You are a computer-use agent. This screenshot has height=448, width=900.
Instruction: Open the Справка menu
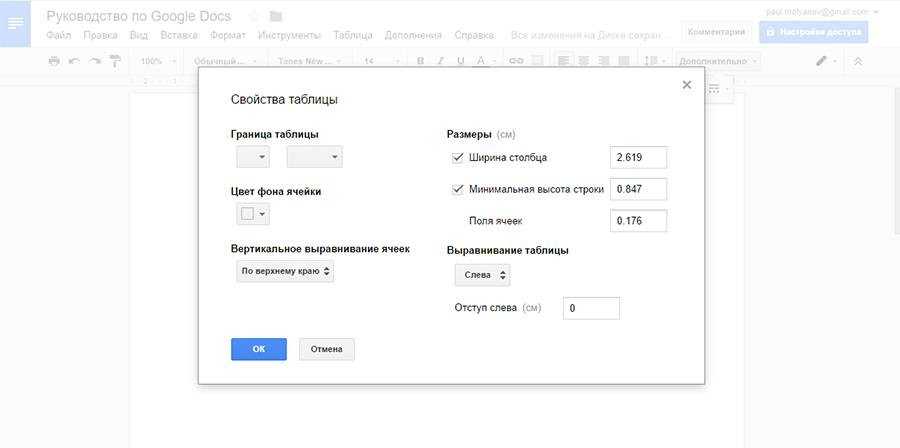(x=474, y=35)
